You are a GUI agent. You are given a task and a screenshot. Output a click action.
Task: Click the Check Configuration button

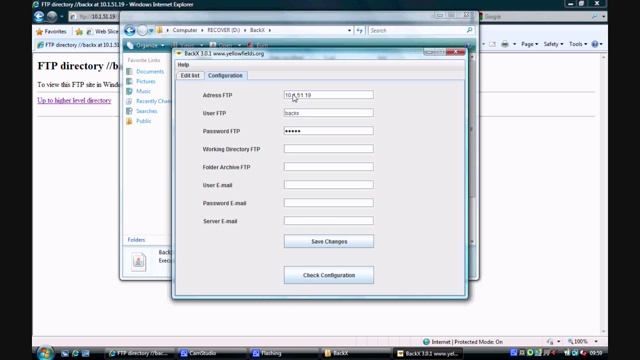(x=329, y=275)
